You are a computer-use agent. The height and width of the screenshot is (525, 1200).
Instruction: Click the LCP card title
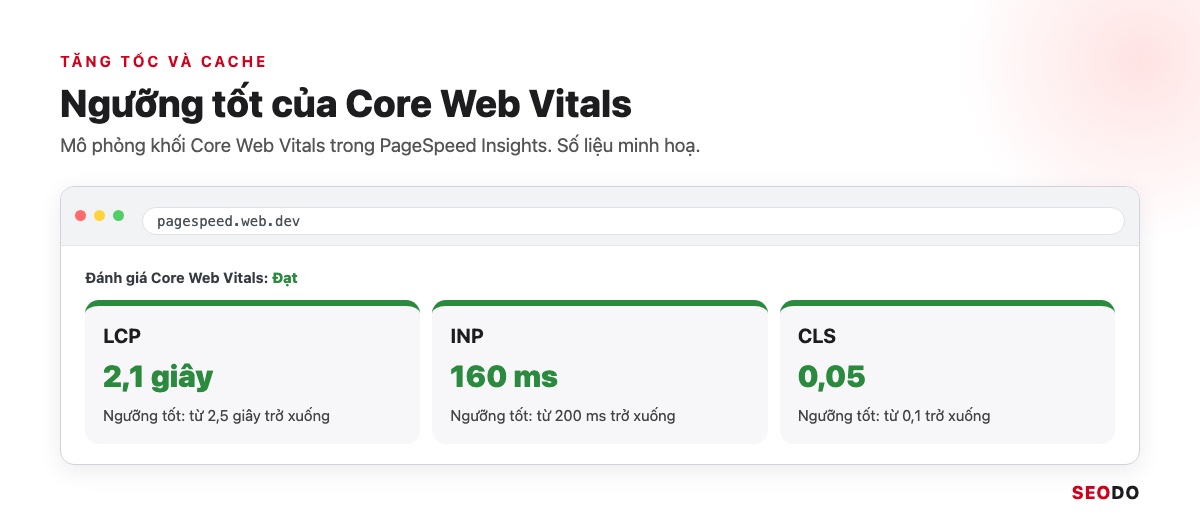coord(122,336)
